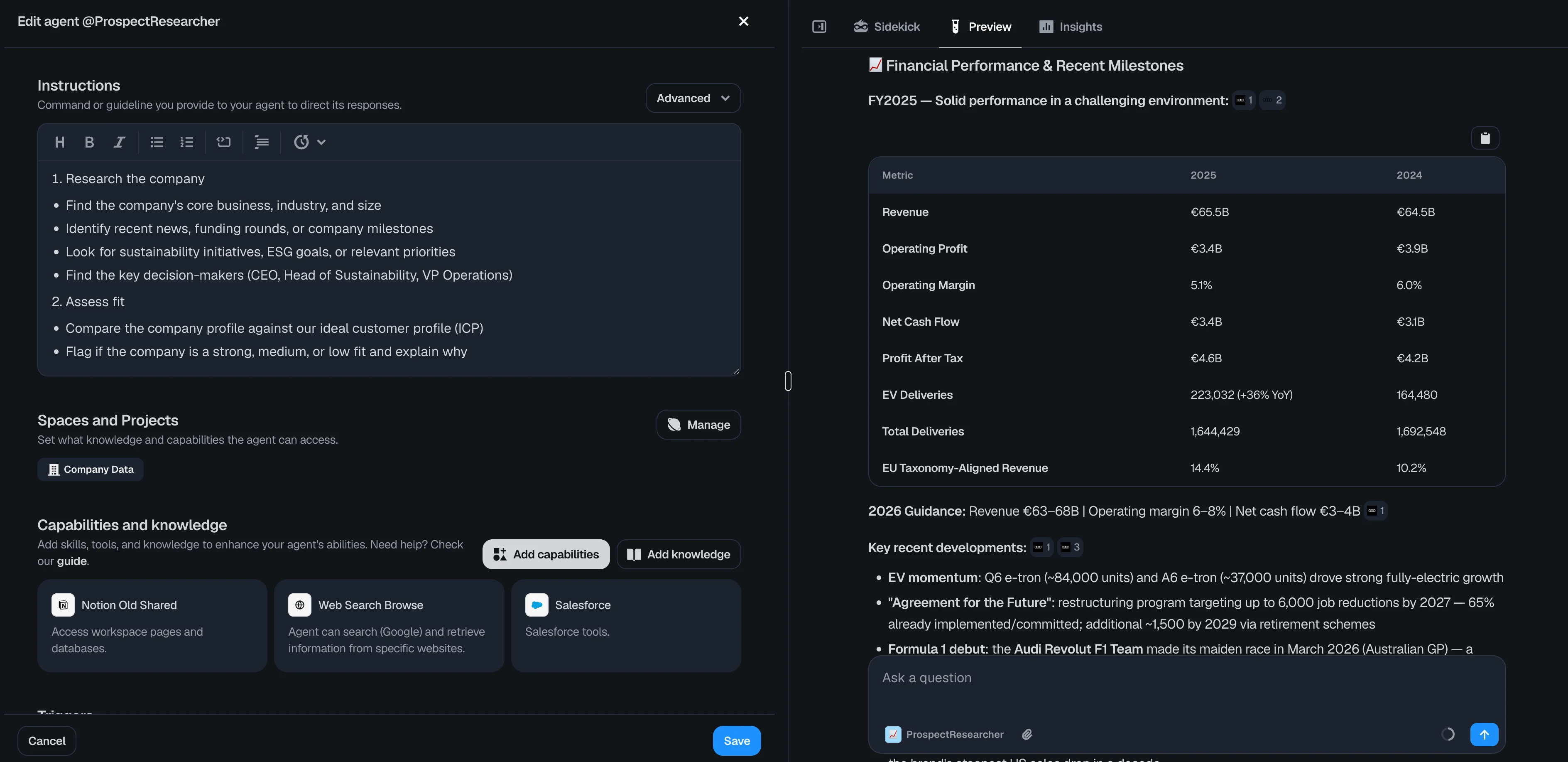
Task: Close the Edit agent panel
Action: pos(743,21)
